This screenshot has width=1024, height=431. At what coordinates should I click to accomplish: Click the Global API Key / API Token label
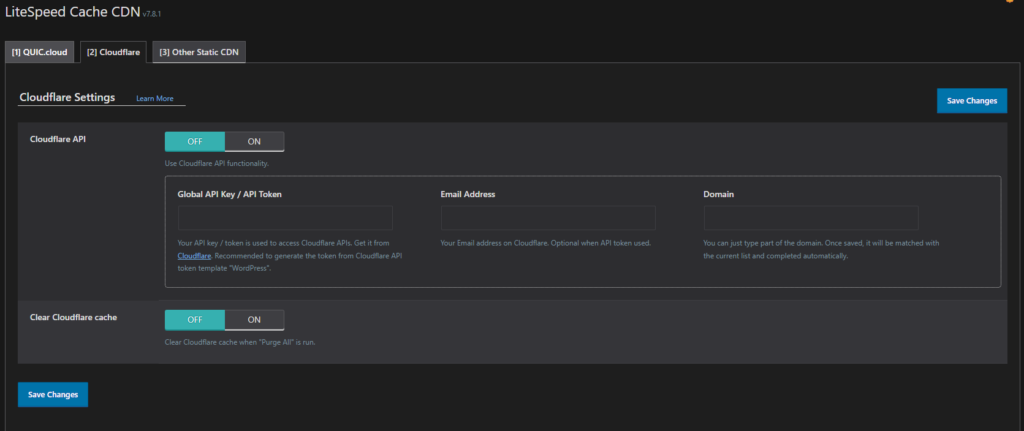[x=230, y=194]
